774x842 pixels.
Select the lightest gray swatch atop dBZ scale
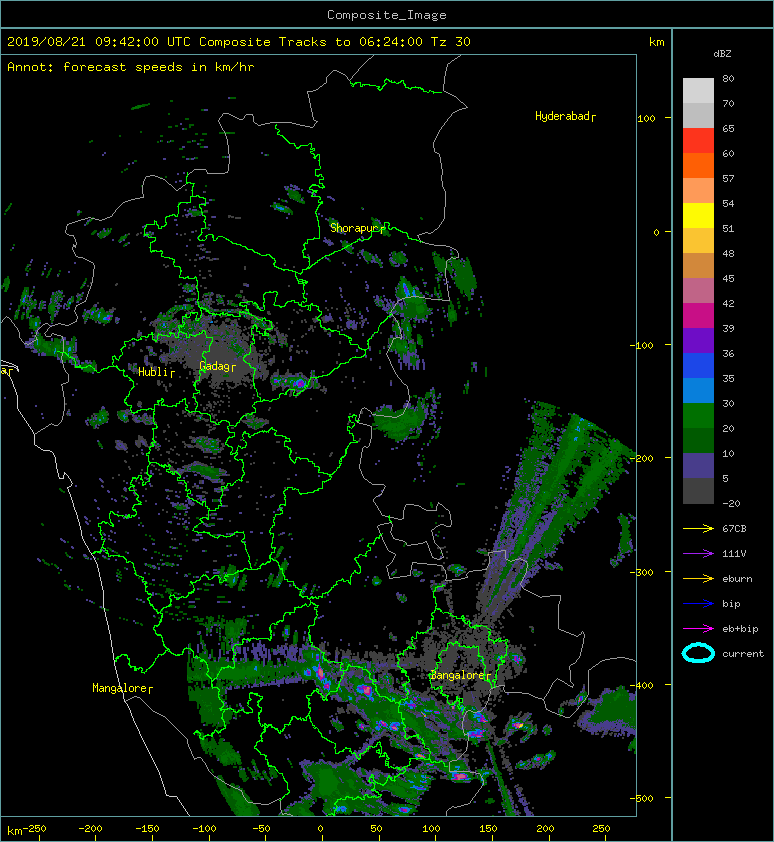[698, 91]
